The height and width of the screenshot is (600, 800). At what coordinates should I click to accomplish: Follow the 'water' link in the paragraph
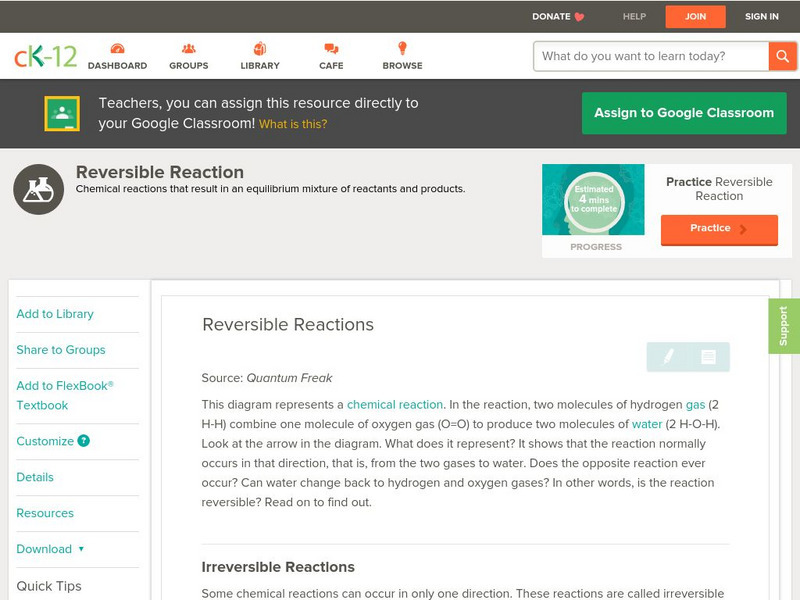647,424
